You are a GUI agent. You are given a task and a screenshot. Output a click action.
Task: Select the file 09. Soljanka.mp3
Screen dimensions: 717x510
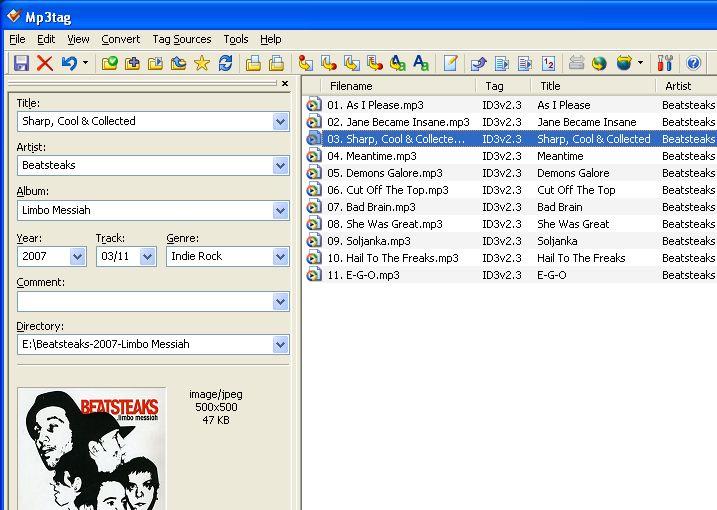369,241
